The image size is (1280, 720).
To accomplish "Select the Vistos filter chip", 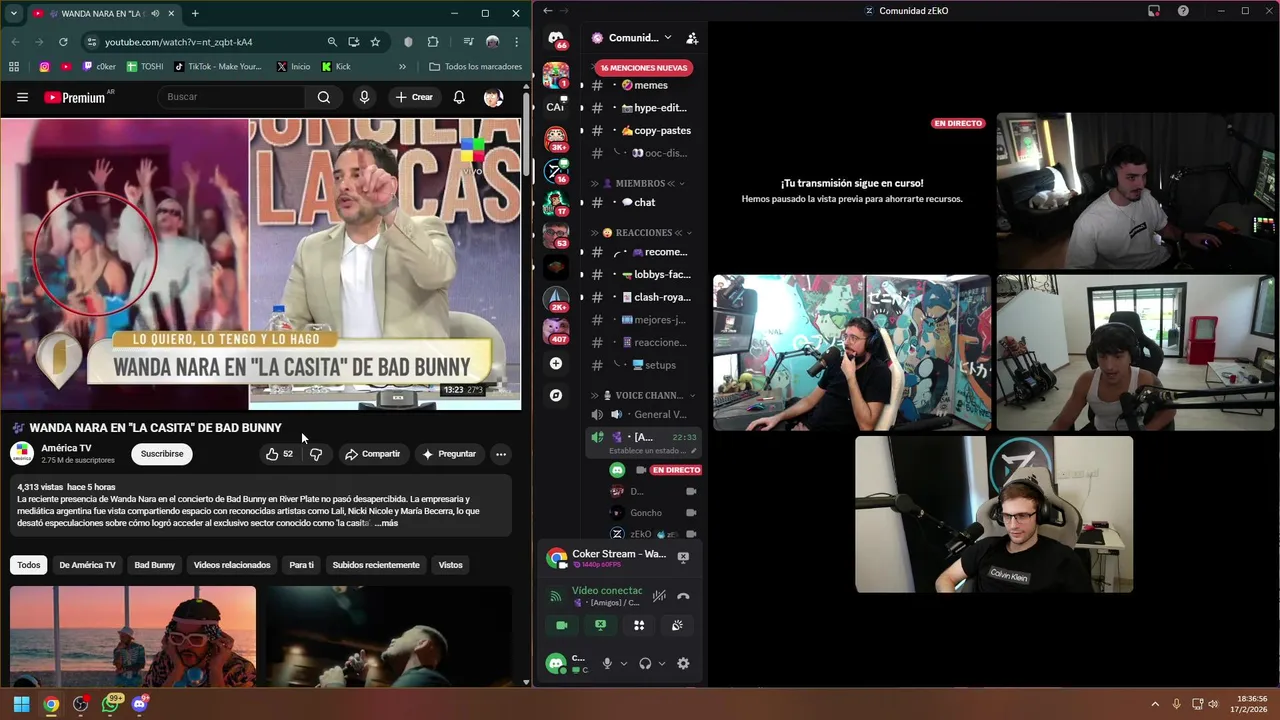I will (x=451, y=565).
